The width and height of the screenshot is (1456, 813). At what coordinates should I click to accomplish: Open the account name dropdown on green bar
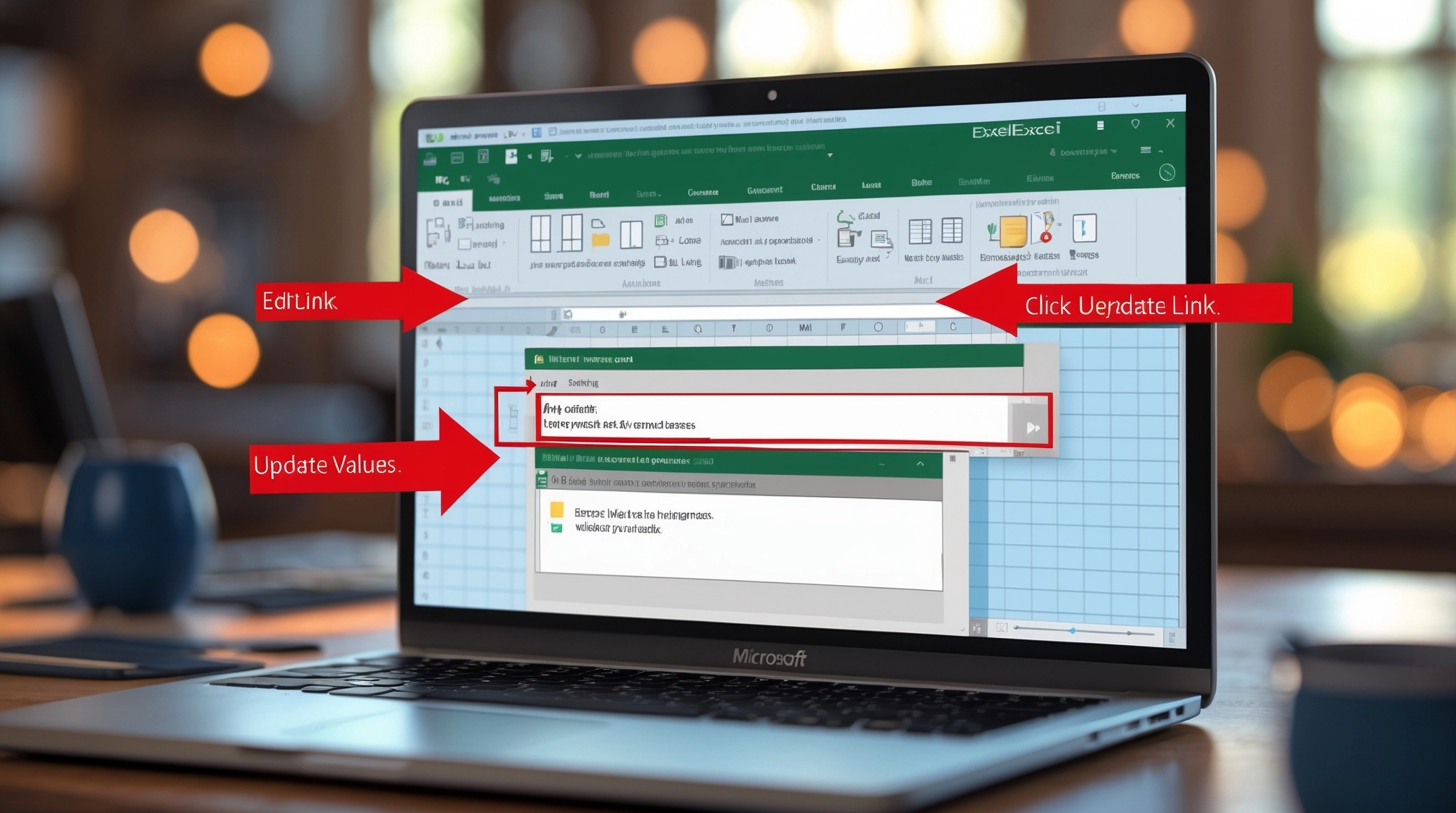click(x=1114, y=152)
